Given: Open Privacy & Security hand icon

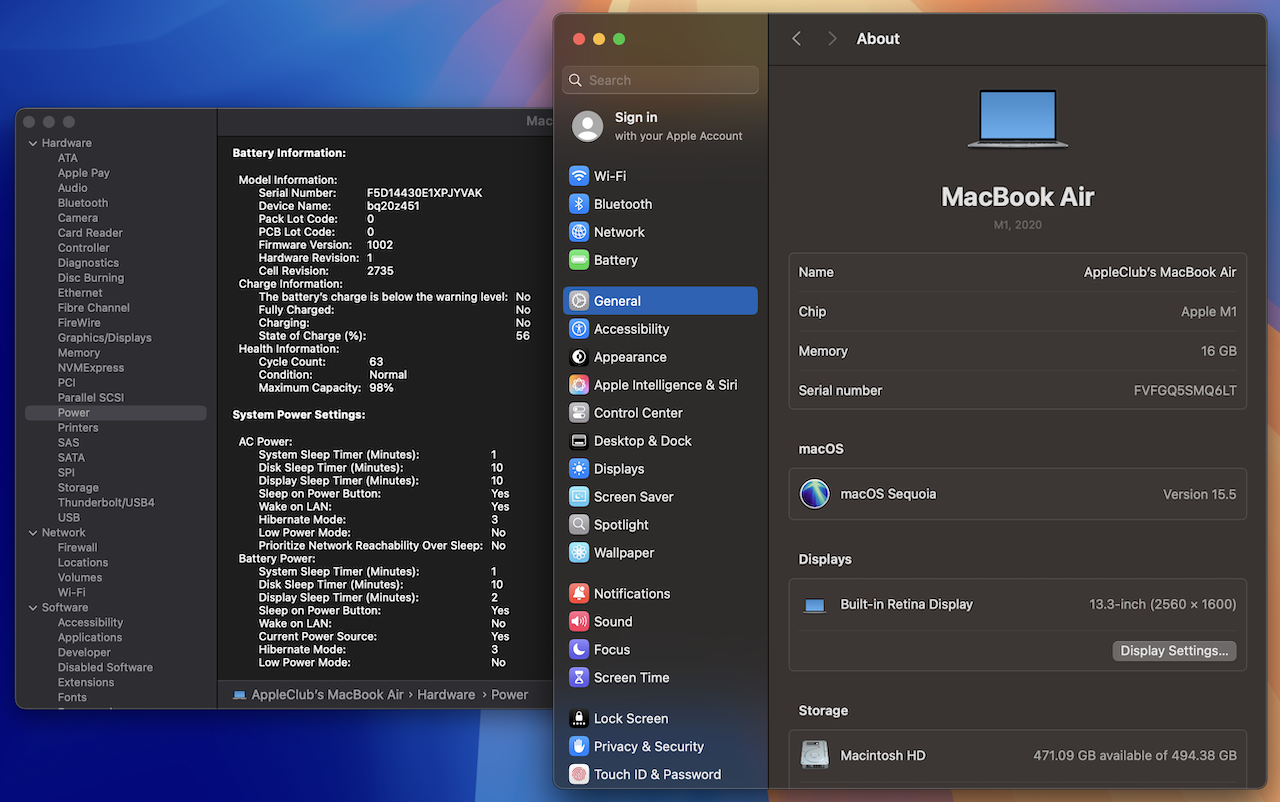Looking at the screenshot, I should click(x=579, y=747).
